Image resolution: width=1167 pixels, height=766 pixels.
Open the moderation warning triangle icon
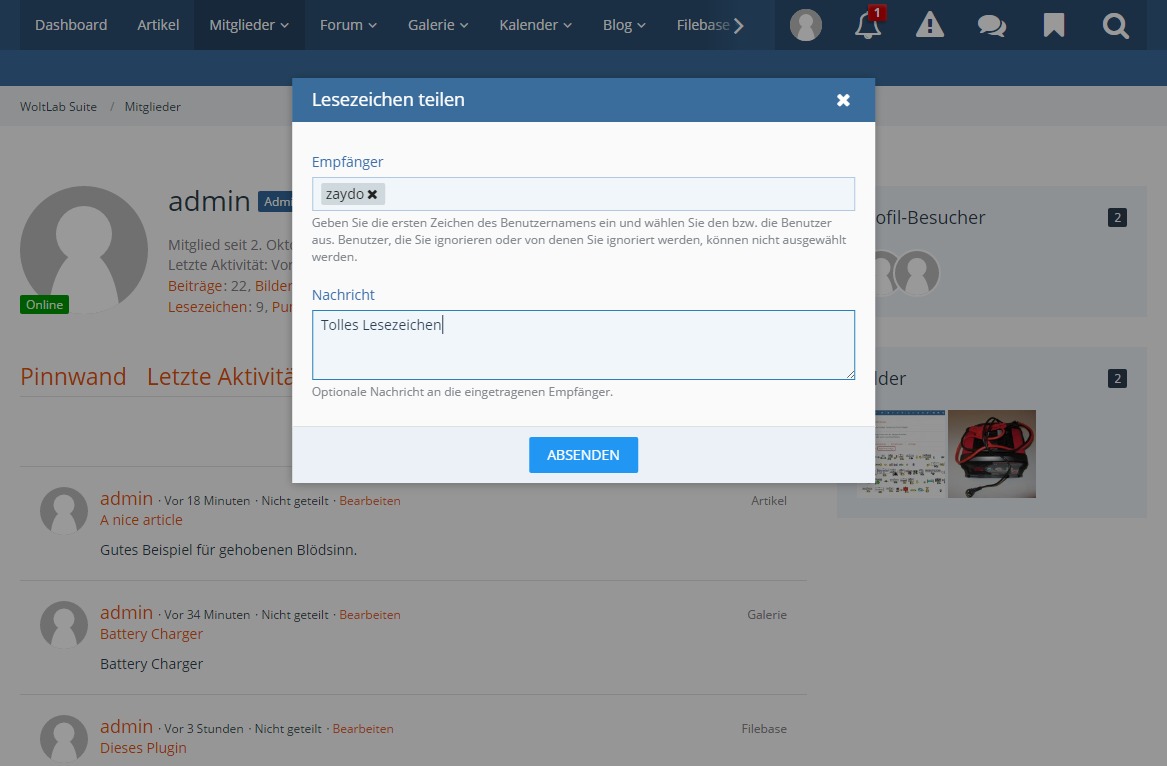pos(929,25)
